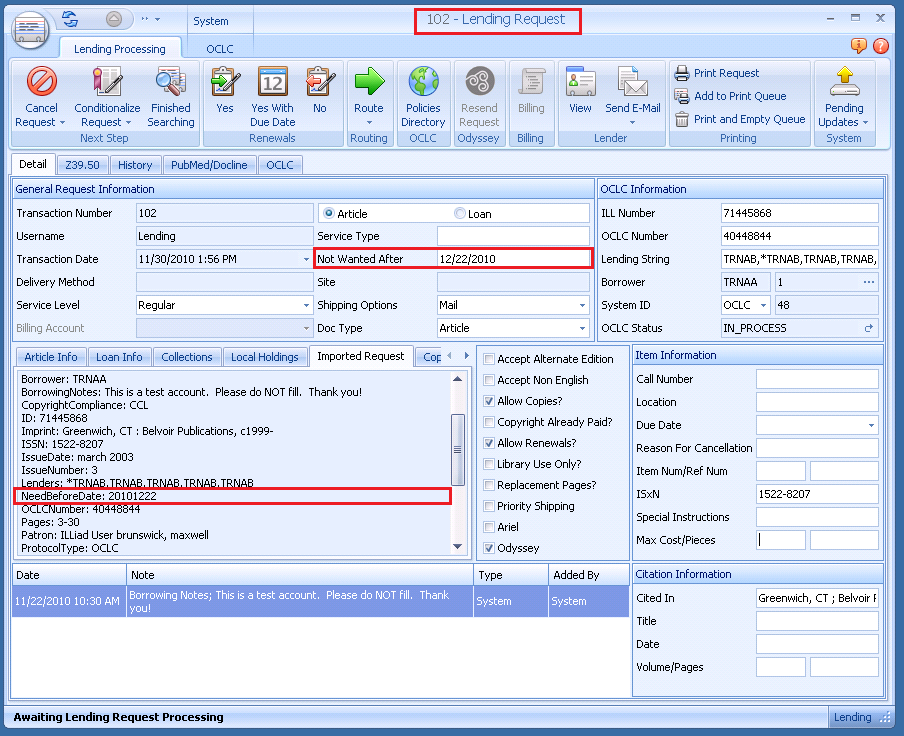The image size is (904, 736).
Task: Click the Cancel Request icon
Action: click(x=41, y=82)
